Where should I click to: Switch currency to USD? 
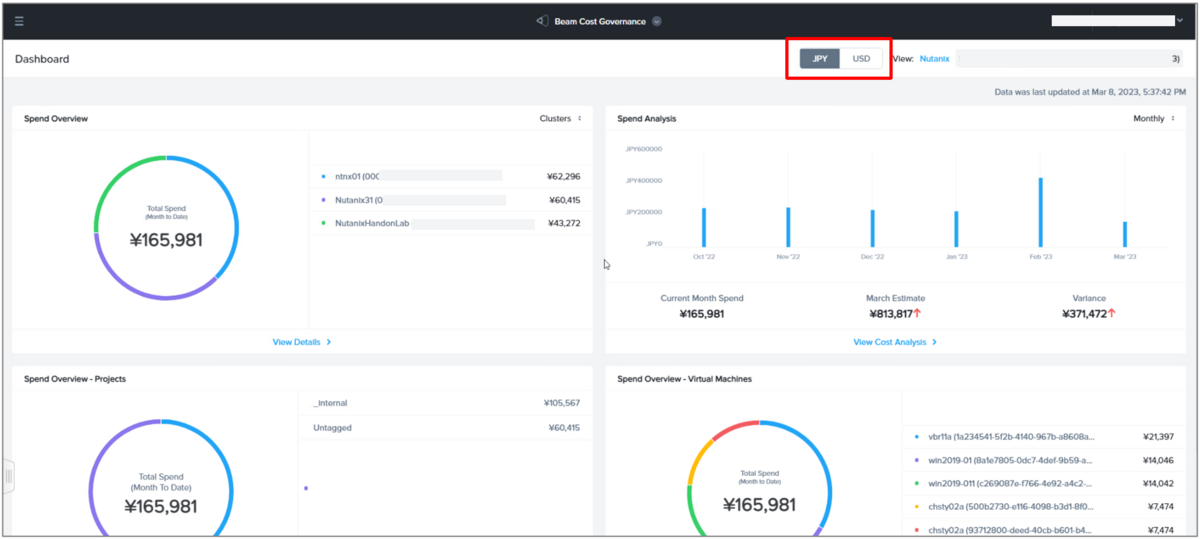[861, 59]
